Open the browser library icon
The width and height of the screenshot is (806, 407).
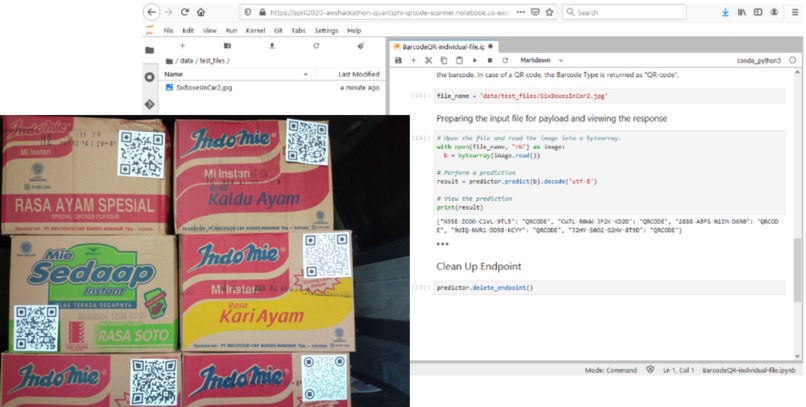742,12
